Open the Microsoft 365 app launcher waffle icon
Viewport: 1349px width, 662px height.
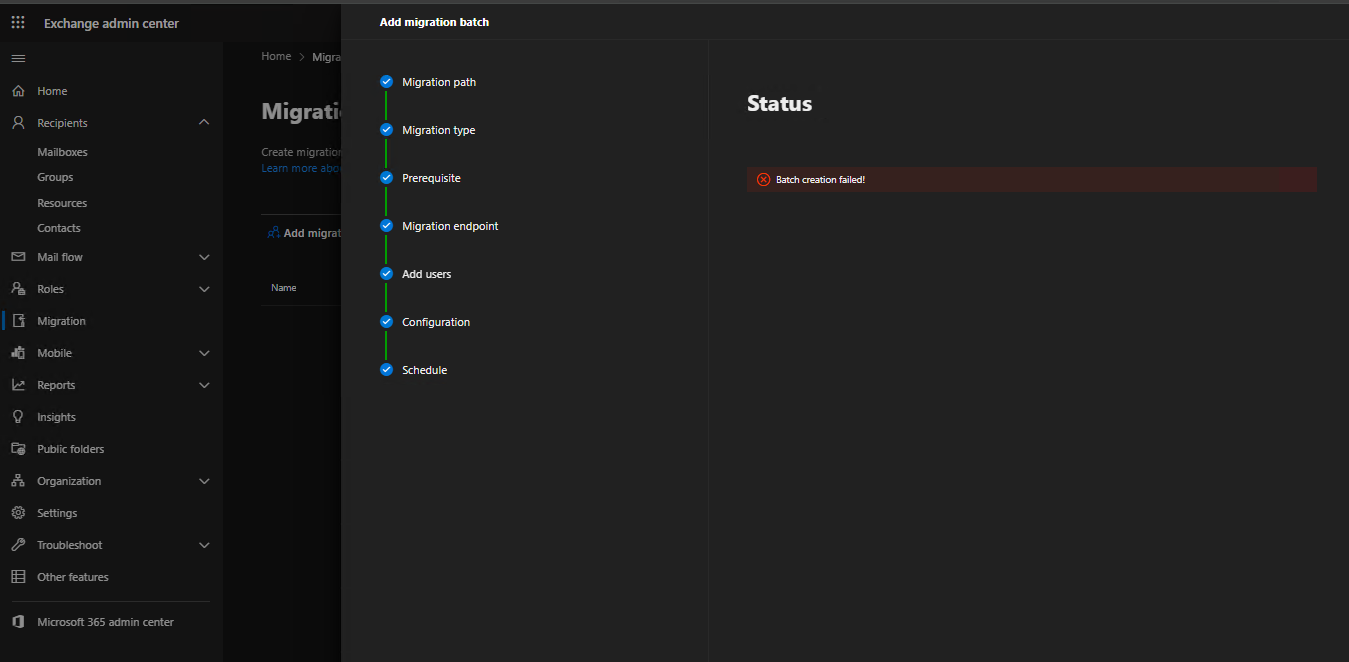pyautogui.click(x=17, y=22)
